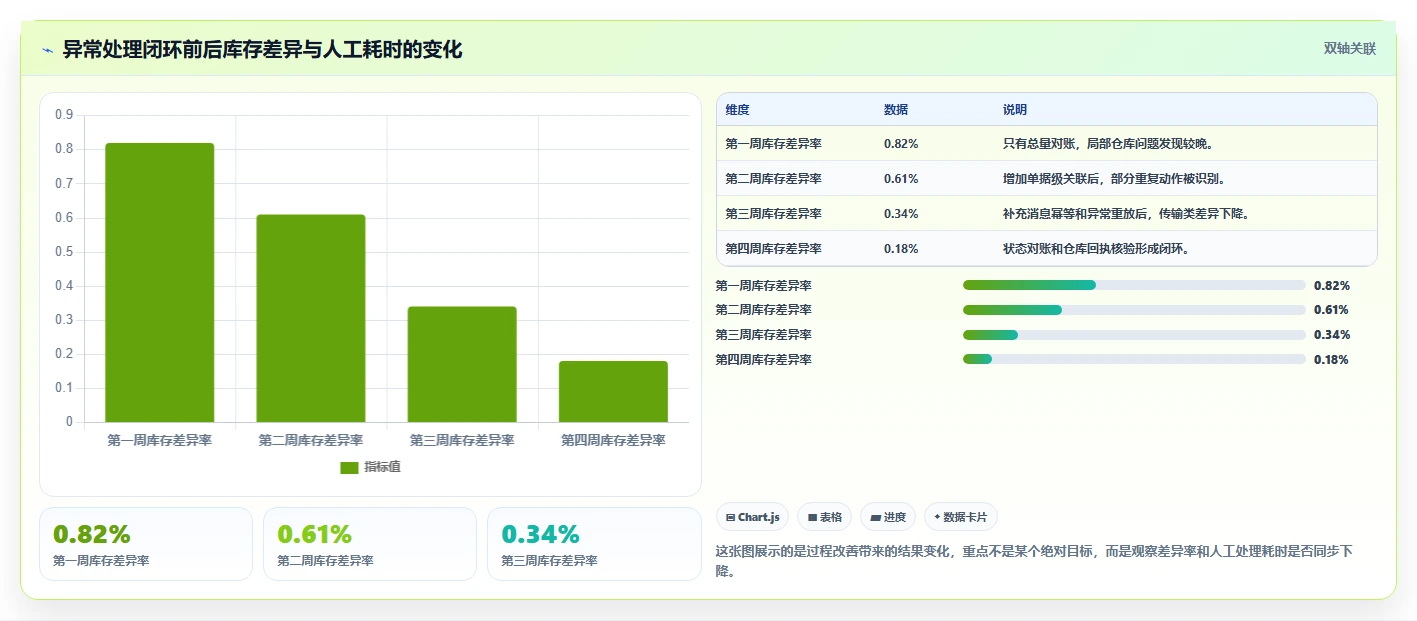Open the 0.34% 第三周库存差异率 data card
Screen dimensions: 1417x621
point(594,544)
